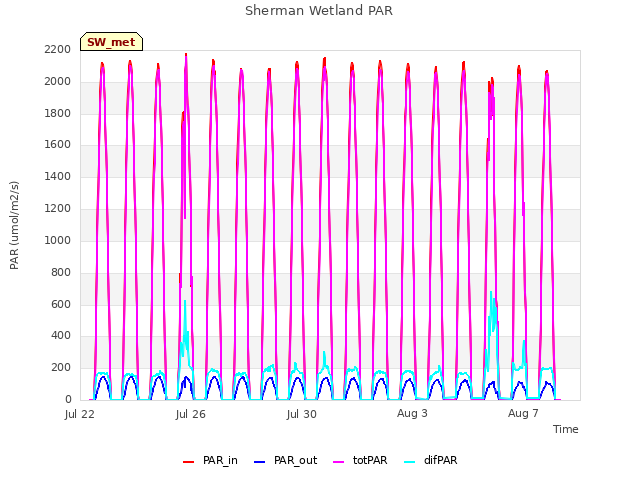This screenshot has height=480, width=640.
Task: Click the Aug 7 x-axis tick label
Action: (523, 413)
